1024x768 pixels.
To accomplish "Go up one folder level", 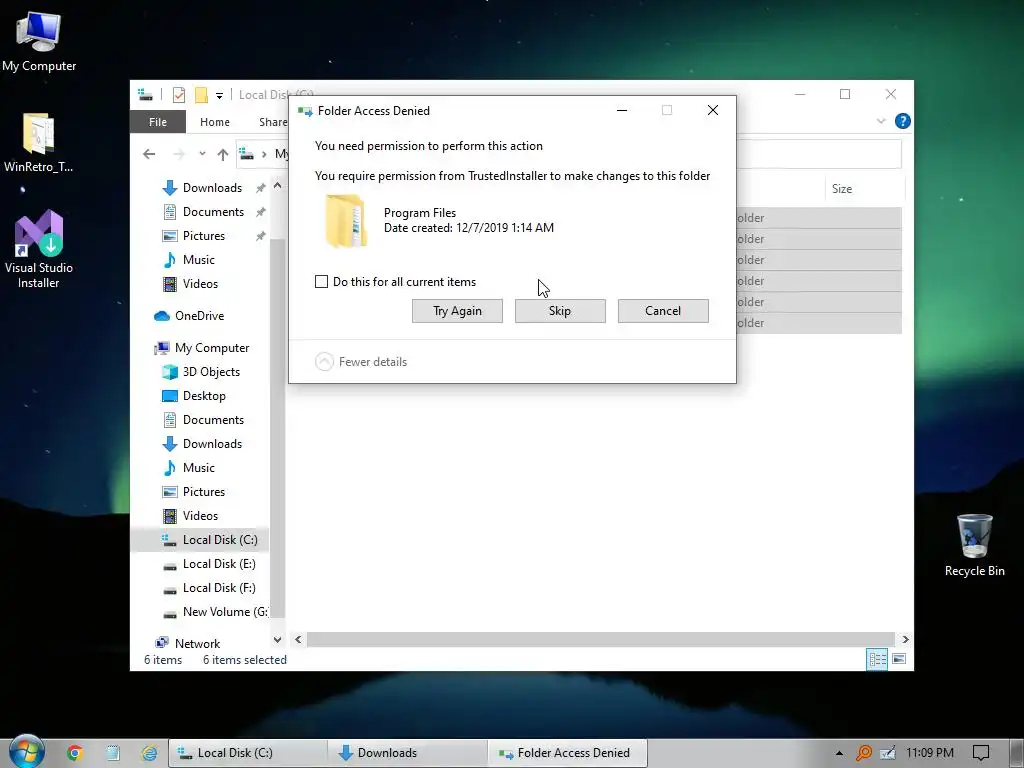I will (x=223, y=154).
